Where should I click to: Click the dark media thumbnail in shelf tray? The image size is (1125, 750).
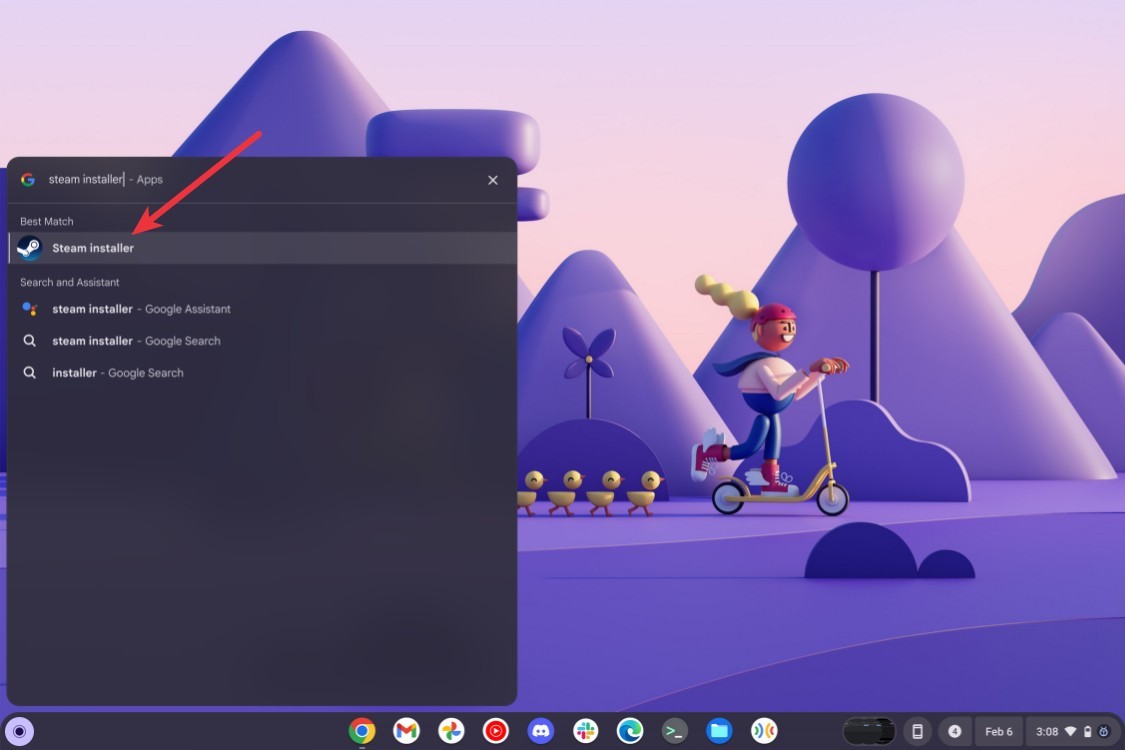869,731
